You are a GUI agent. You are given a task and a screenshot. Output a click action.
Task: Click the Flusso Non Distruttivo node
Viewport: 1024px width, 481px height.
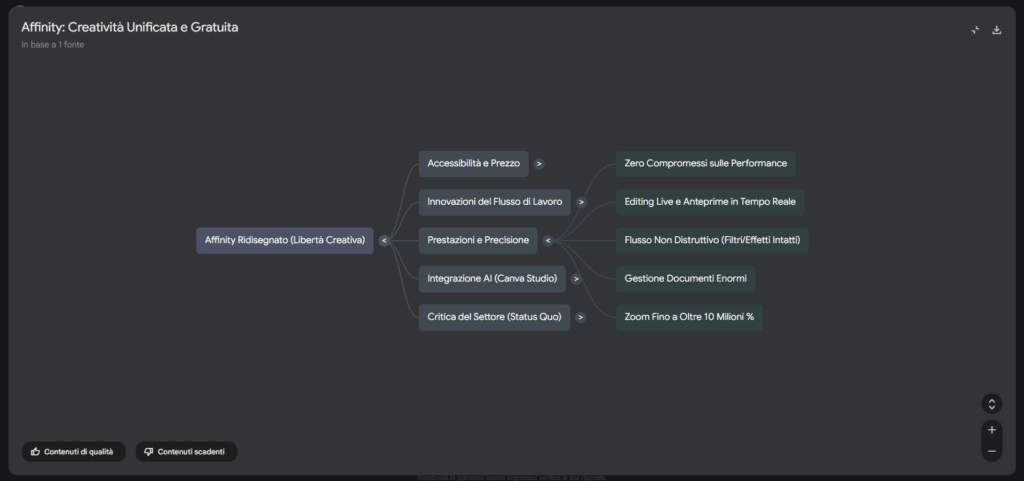(712, 240)
